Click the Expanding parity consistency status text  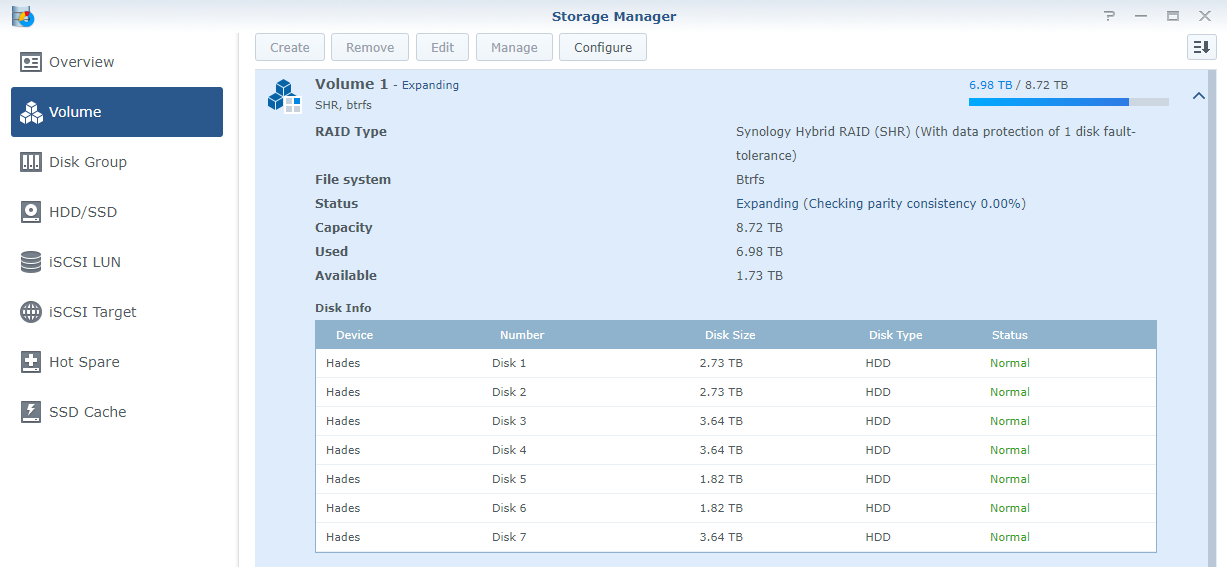(x=881, y=203)
